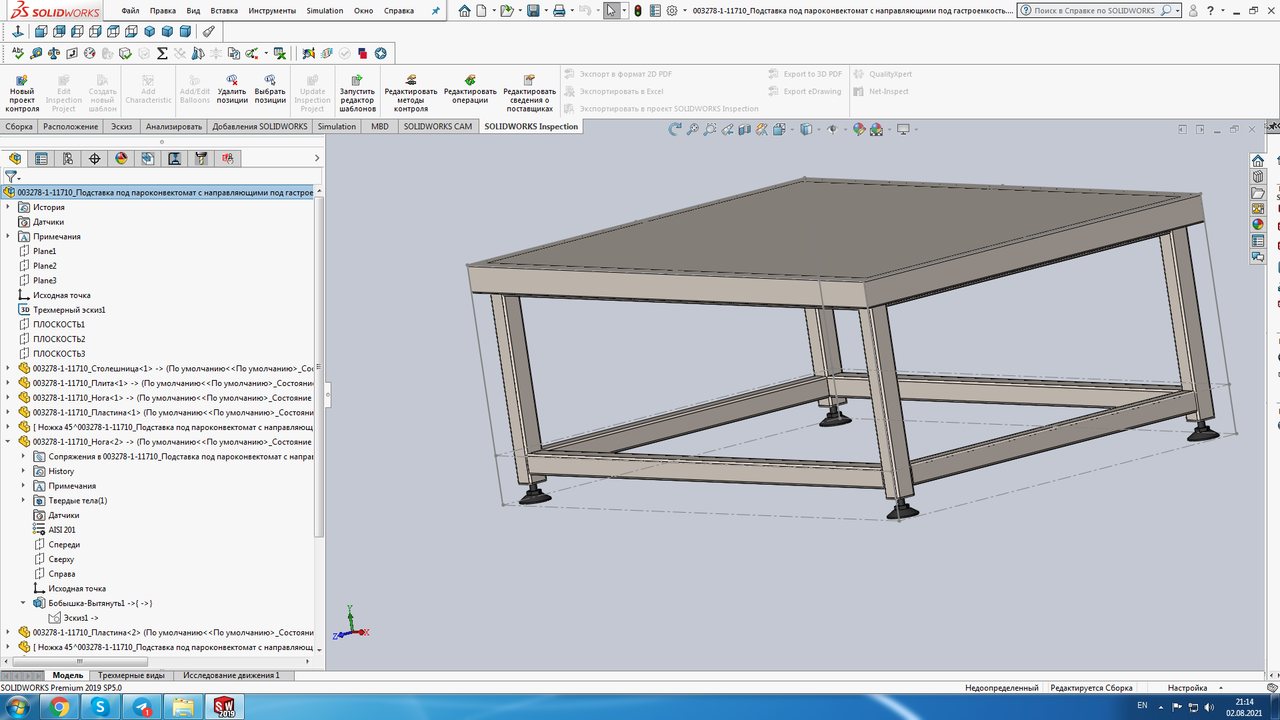
Task: Click the Normal To view icon
Action: 18,32
